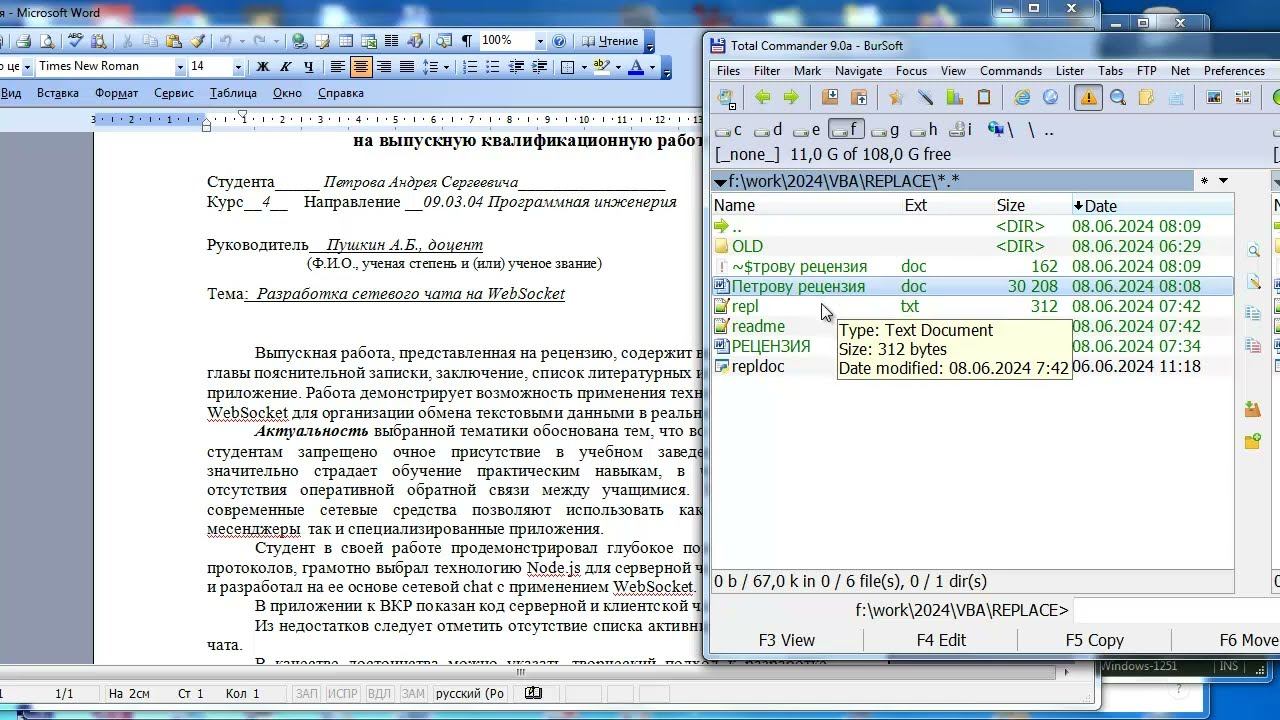This screenshot has height=720, width=1280.
Task: Switch to drive g in Total Commander
Action: point(885,130)
